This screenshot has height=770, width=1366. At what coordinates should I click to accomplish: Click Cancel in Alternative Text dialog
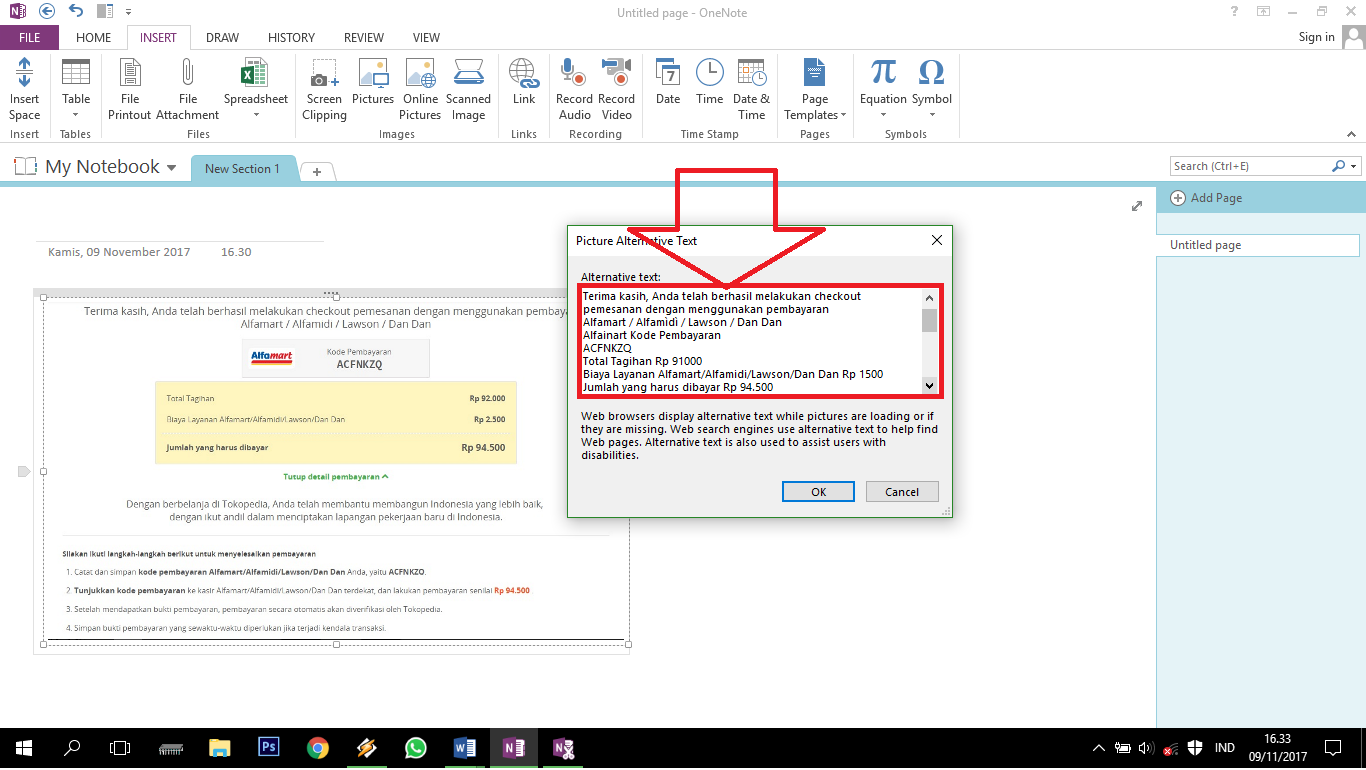coord(901,491)
